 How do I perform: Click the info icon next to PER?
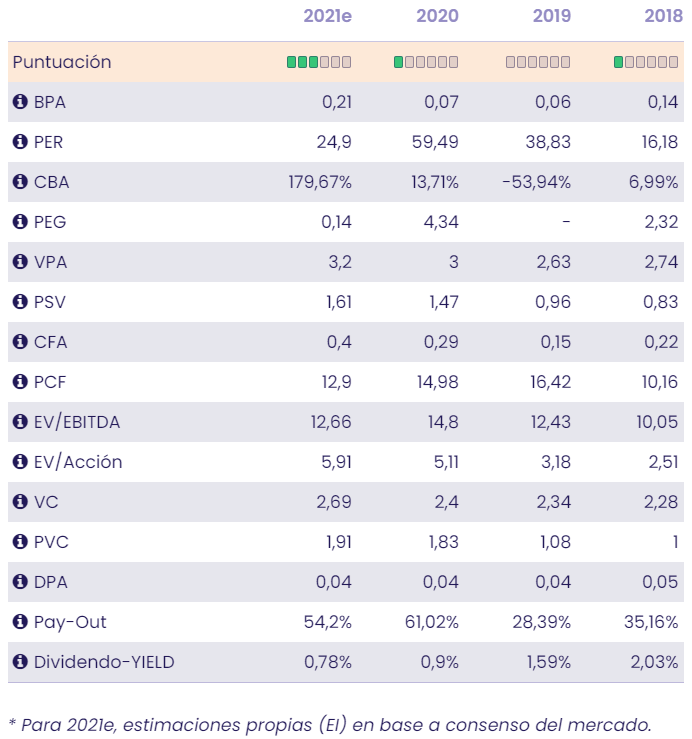[x=20, y=142]
